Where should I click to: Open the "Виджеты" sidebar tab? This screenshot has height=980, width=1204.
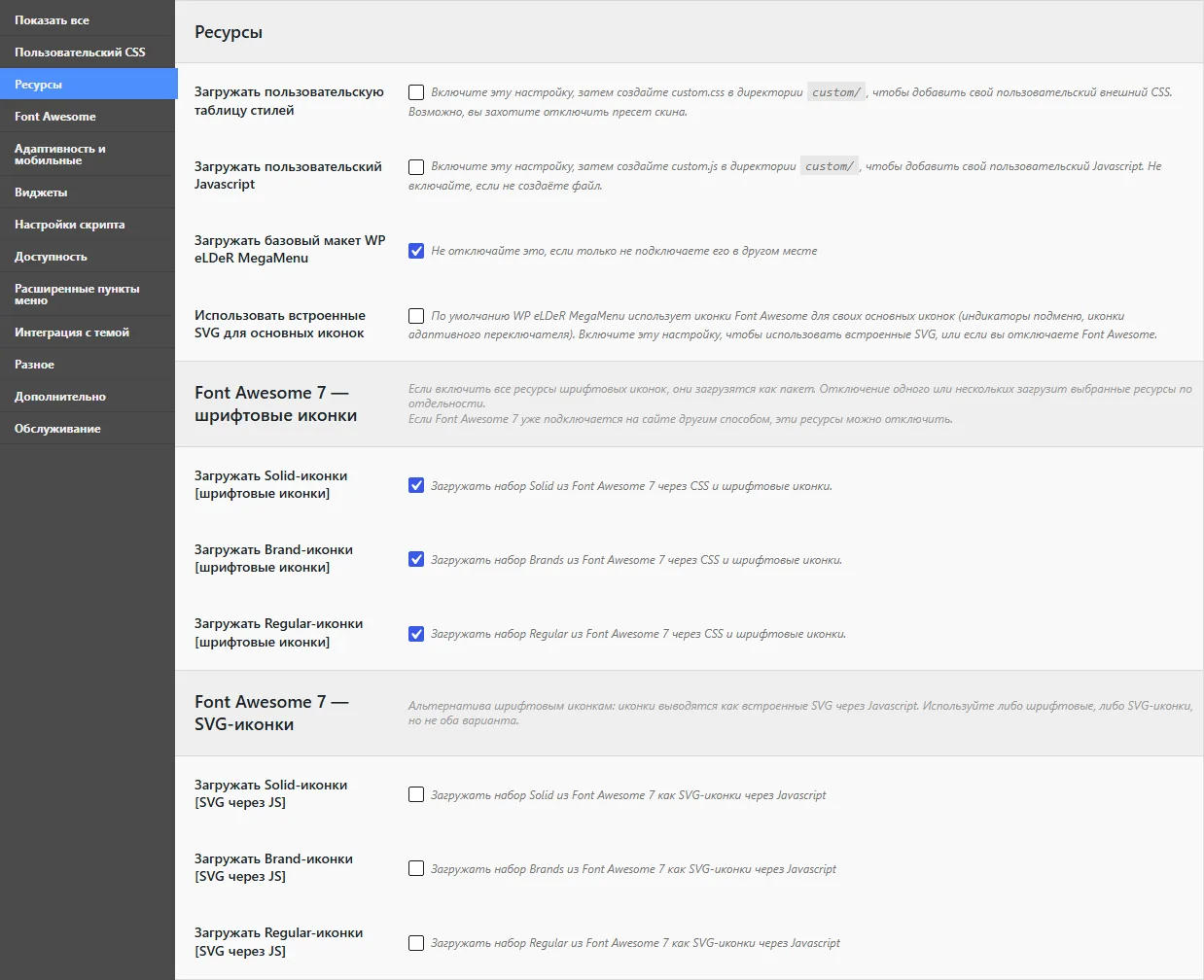pos(89,192)
